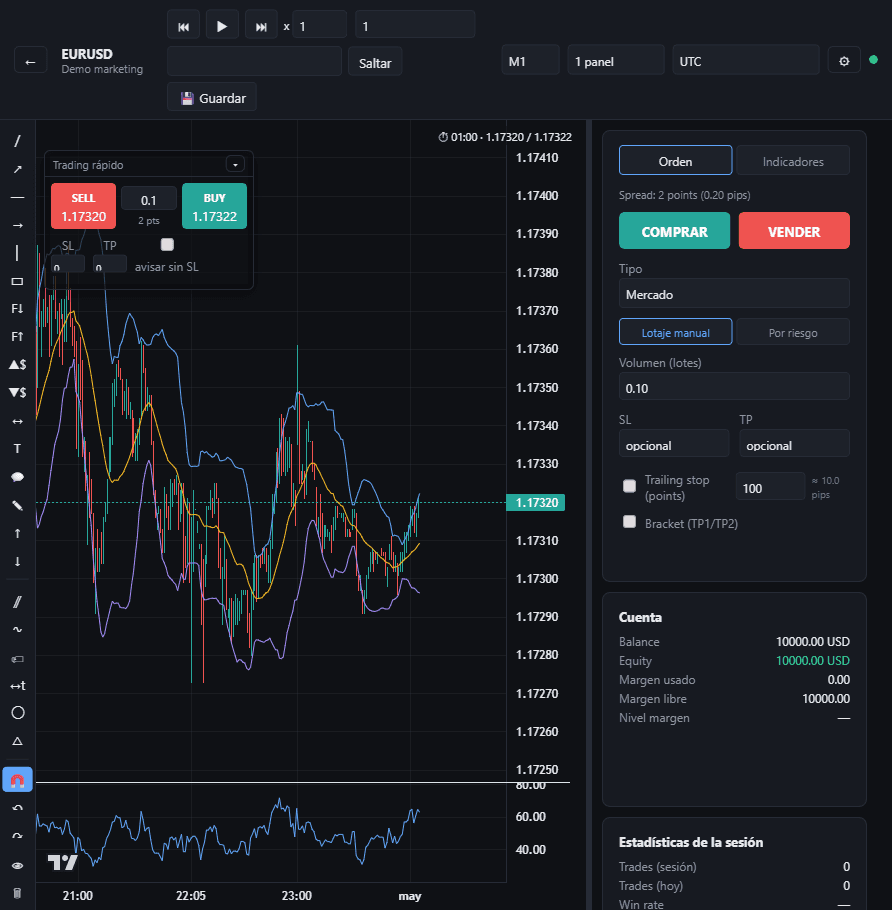Edit the quick trade lot size 0.1
The image size is (892, 910).
(x=149, y=199)
